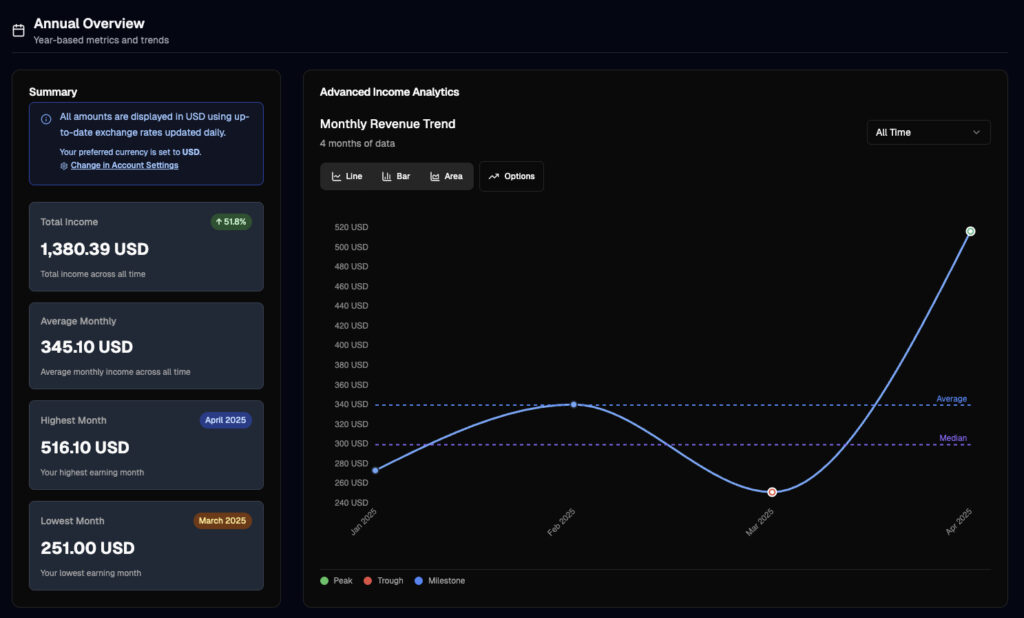This screenshot has height=618, width=1024.
Task: Select the Area chart type icon
Action: coord(434,176)
